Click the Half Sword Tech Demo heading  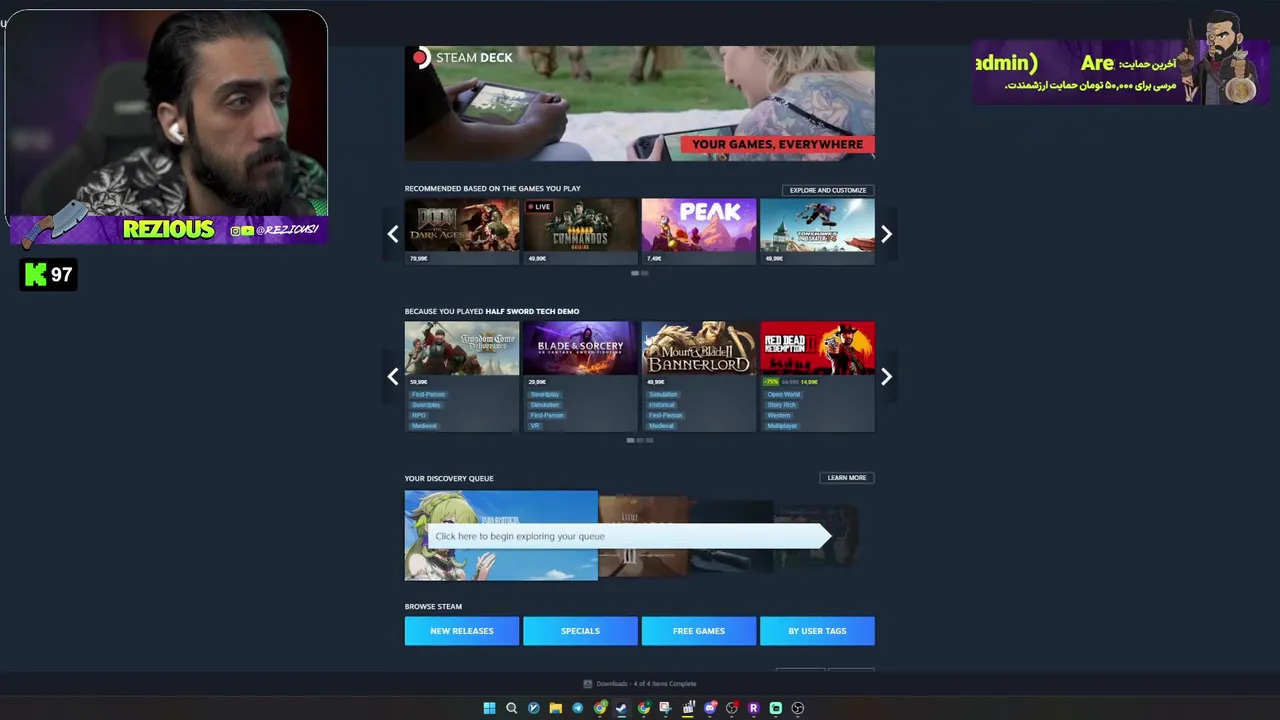click(532, 311)
